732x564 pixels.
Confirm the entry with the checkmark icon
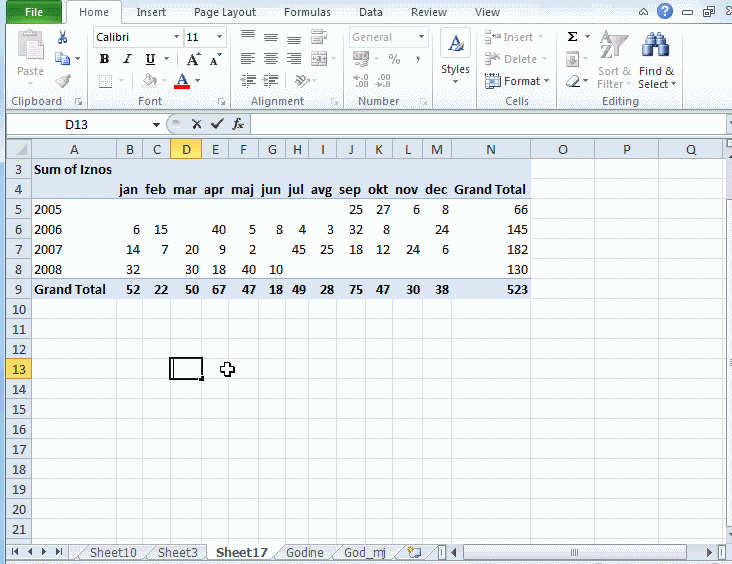coord(217,124)
